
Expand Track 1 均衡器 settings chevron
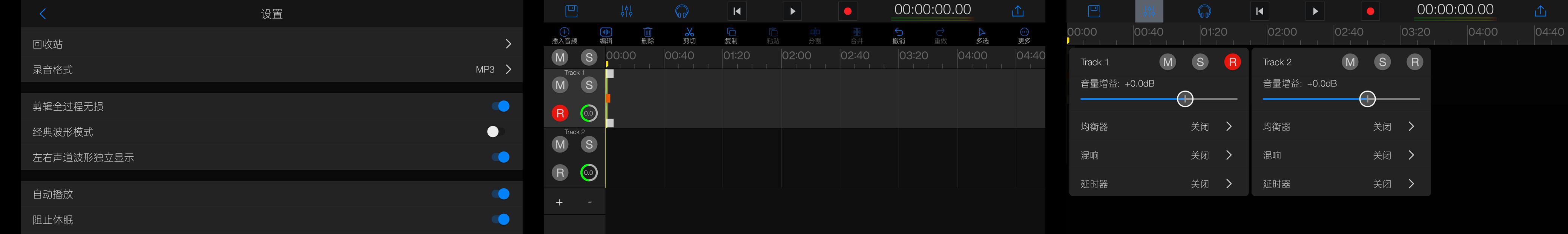pyautogui.click(x=1229, y=127)
